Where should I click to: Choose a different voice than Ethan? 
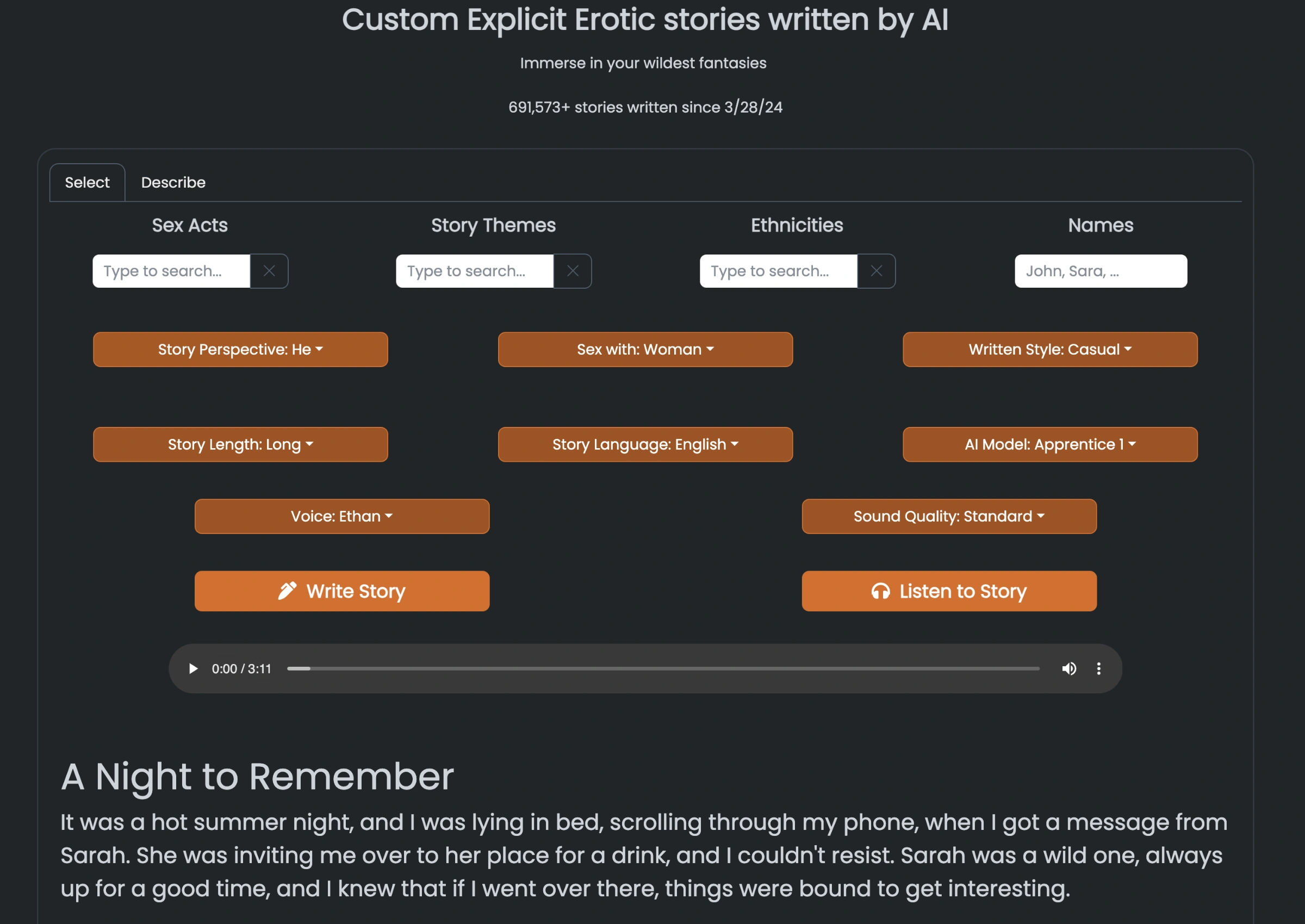pos(342,516)
